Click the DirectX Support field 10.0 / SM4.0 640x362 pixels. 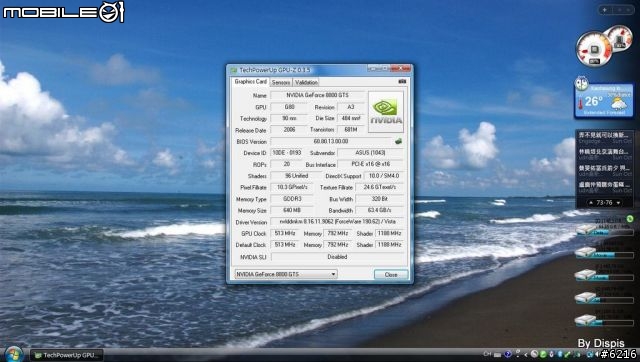click(x=384, y=176)
